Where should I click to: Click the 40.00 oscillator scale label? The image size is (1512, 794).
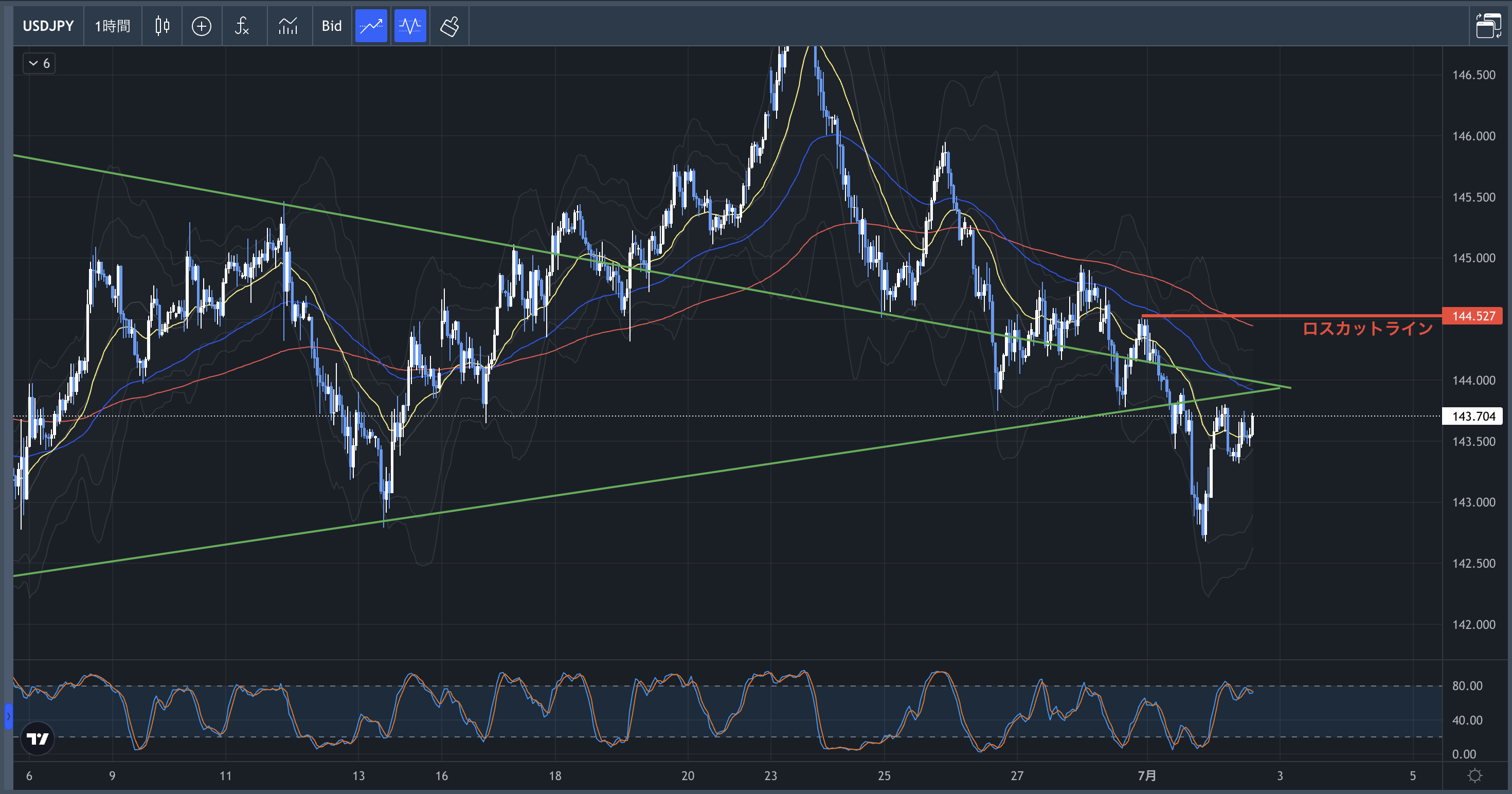pyautogui.click(x=1467, y=720)
